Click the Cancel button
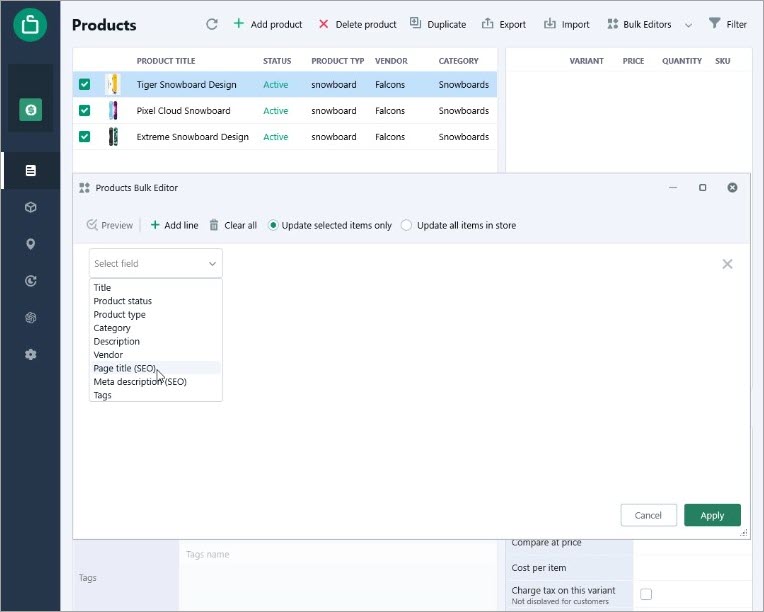This screenshot has width=764, height=612. click(649, 515)
